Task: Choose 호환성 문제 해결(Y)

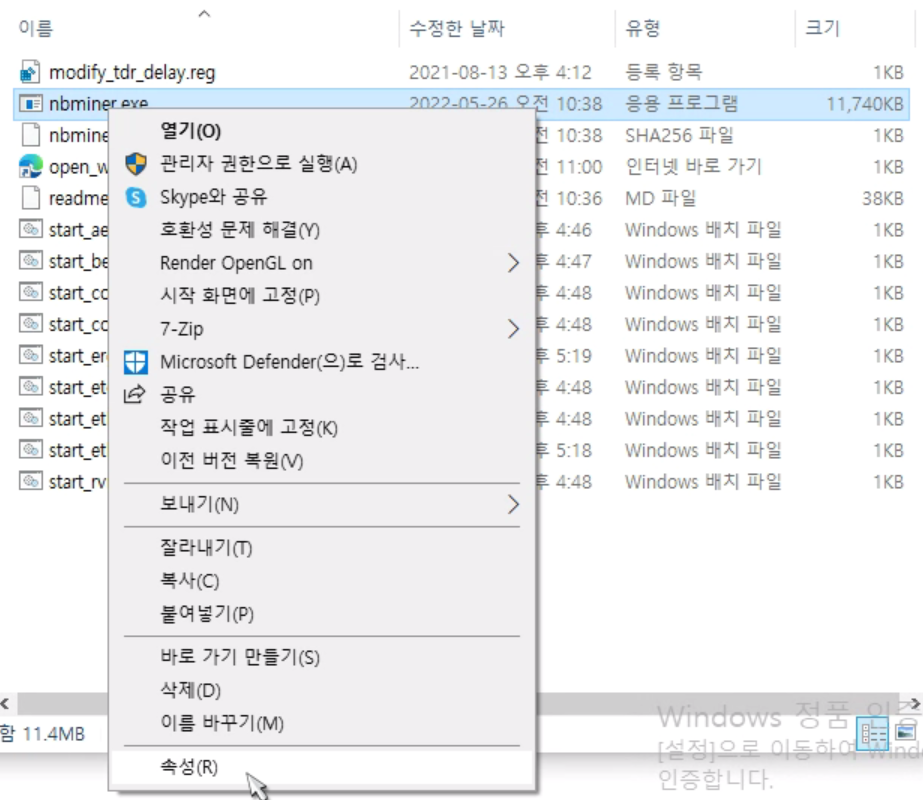Action: click(240, 230)
